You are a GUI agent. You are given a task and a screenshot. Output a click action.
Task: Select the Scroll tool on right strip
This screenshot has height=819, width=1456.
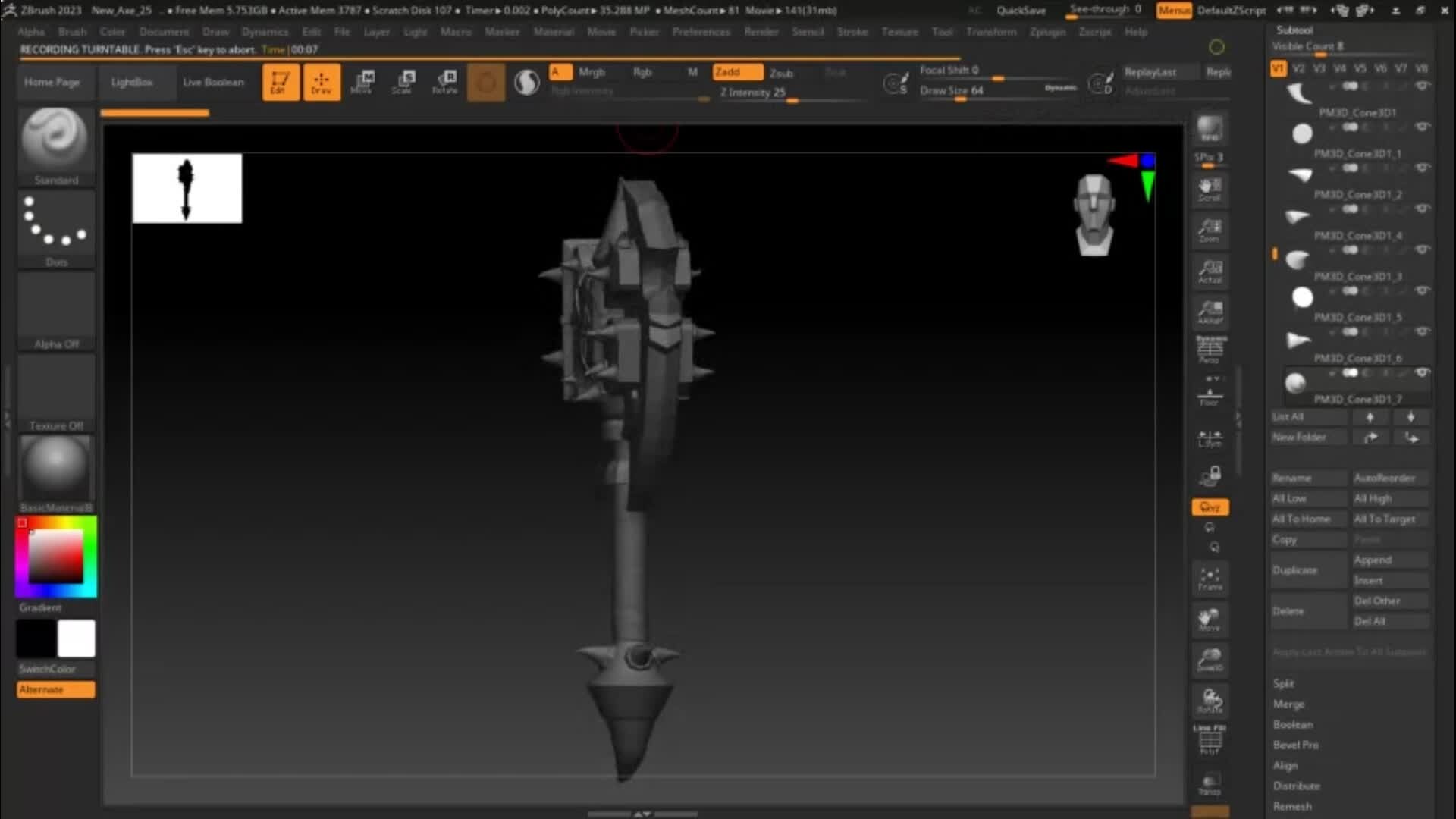(1209, 190)
